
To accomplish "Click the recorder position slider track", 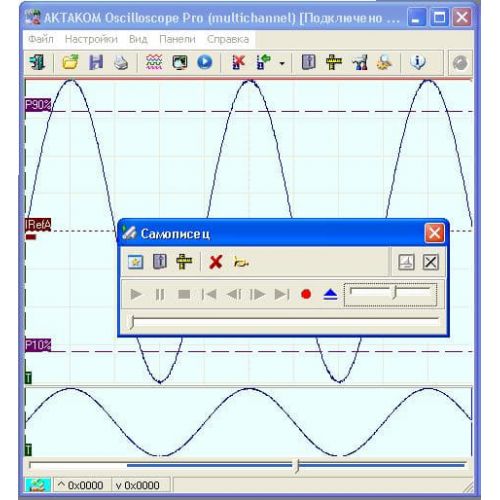I will pos(285,321).
